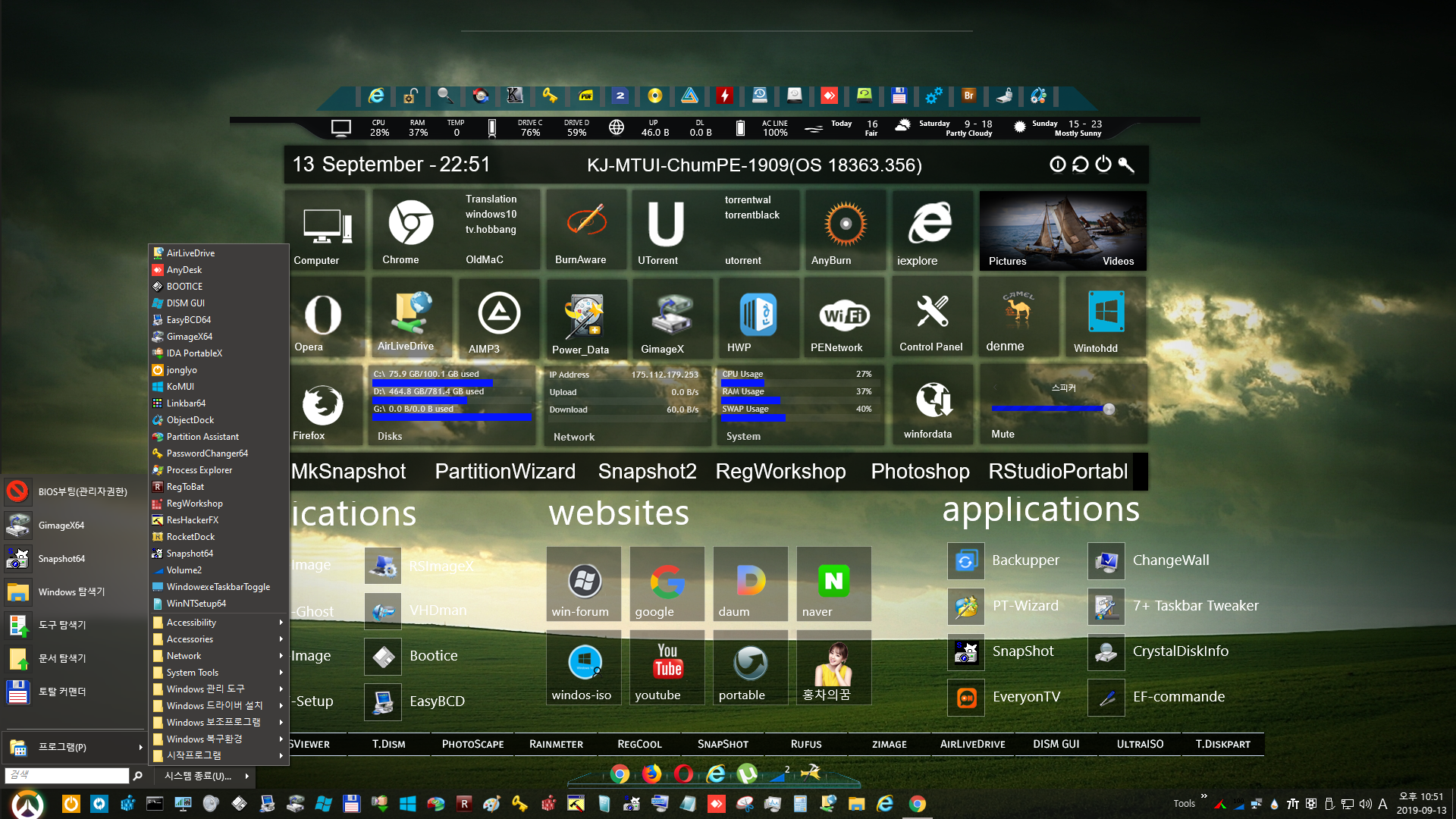Adjust the speaker volume slider
Viewport: 1456px width, 819px height.
1053,409
